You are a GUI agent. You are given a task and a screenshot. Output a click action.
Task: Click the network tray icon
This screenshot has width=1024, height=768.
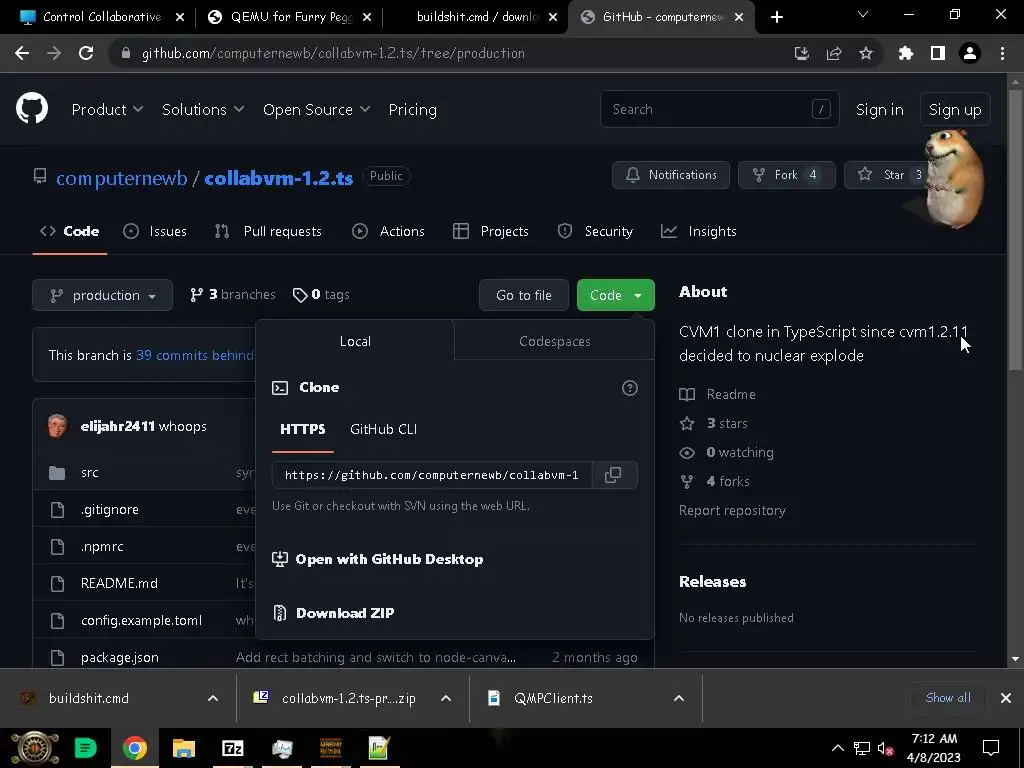pyautogui.click(x=861, y=748)
